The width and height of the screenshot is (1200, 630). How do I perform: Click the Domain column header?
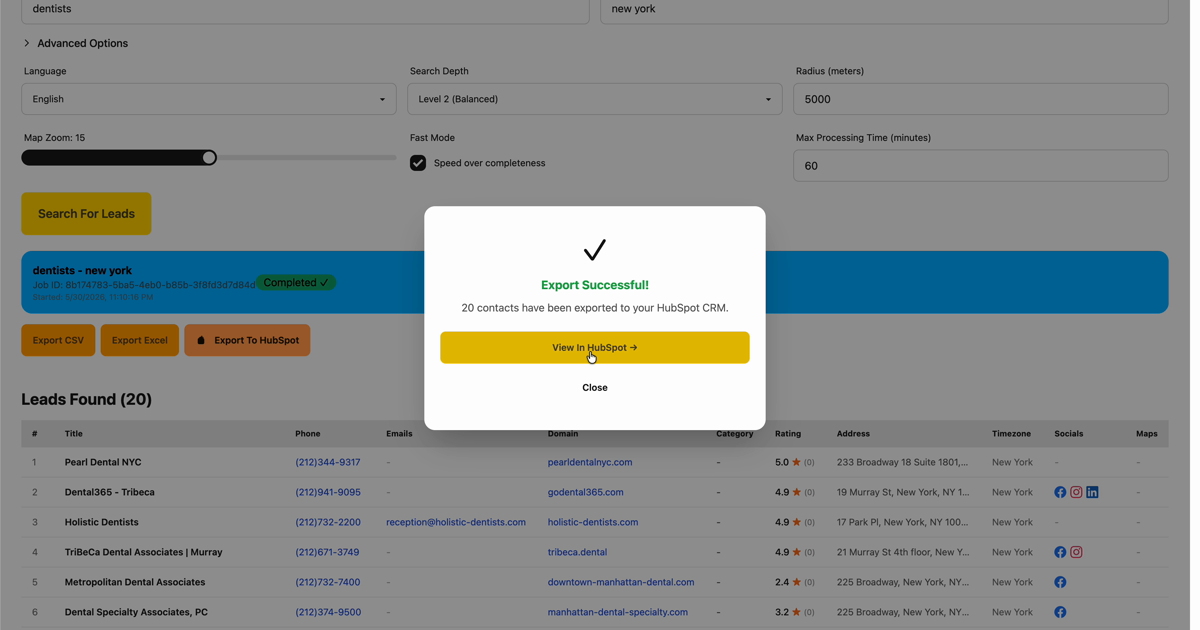[563, 434]
